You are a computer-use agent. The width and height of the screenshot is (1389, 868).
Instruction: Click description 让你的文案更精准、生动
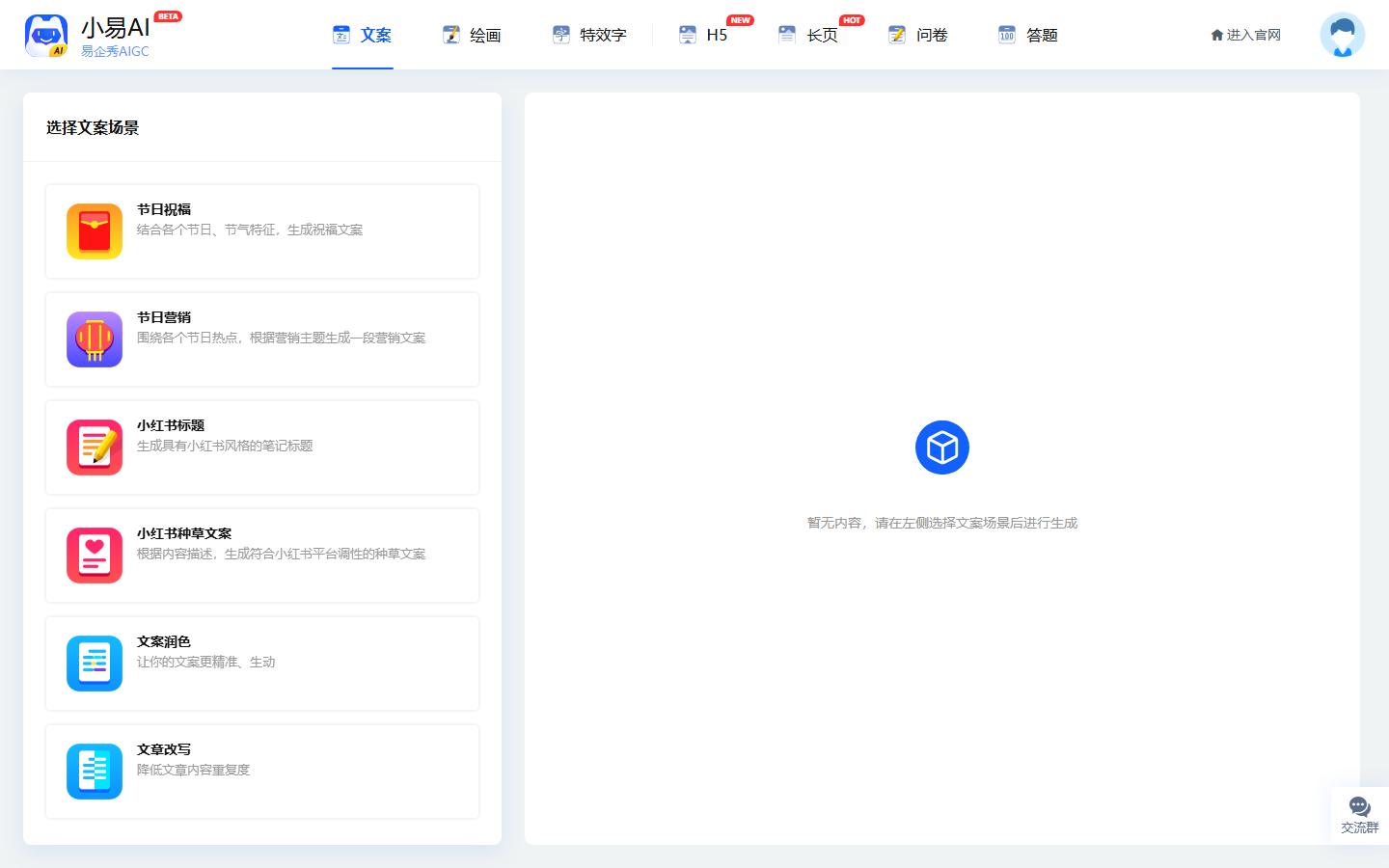[x=206, y=662]
